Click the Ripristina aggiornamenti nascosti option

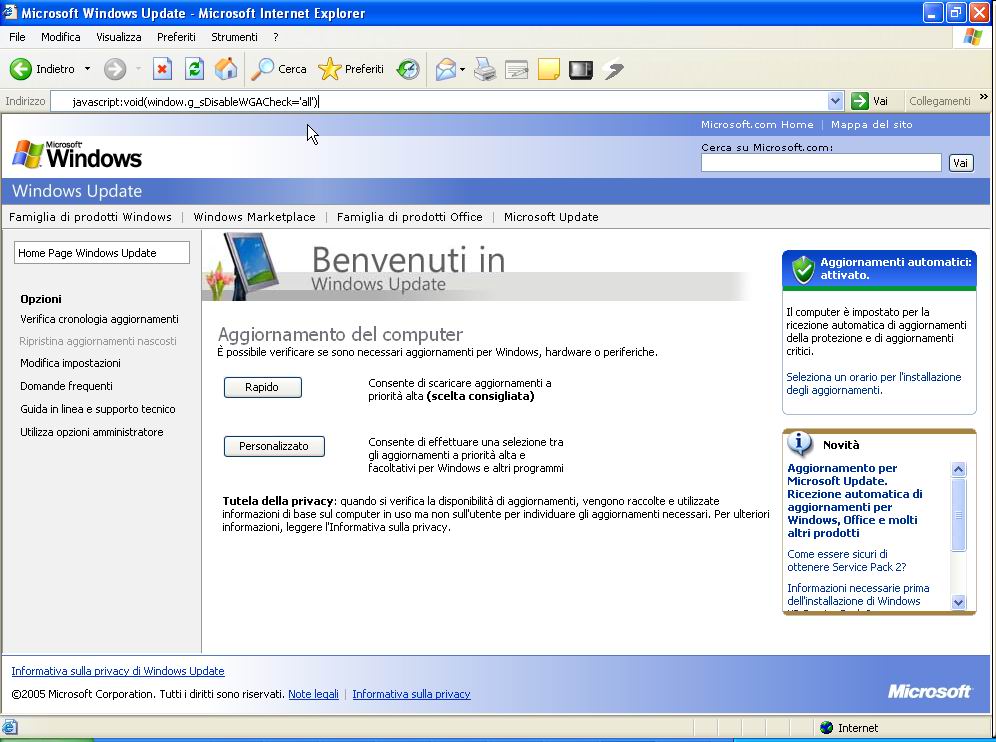pos(98,341)
